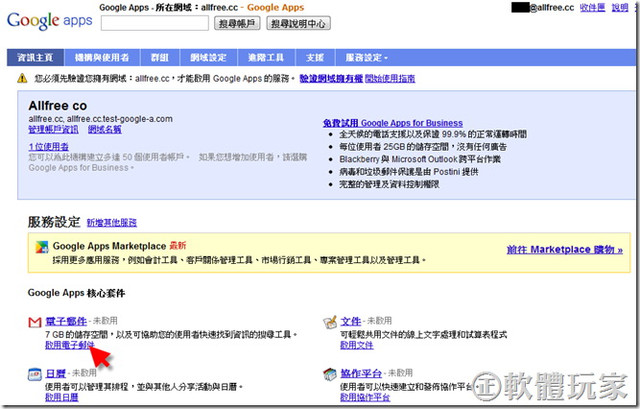This screenshot has width=640, height=409.
Task: Click the Sites (協作平台) icon
Action: coord(330,374)
